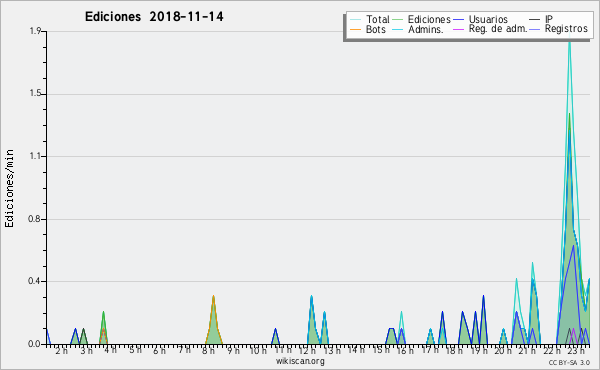Click the '18 h' x-axis label

pos(455,350)
